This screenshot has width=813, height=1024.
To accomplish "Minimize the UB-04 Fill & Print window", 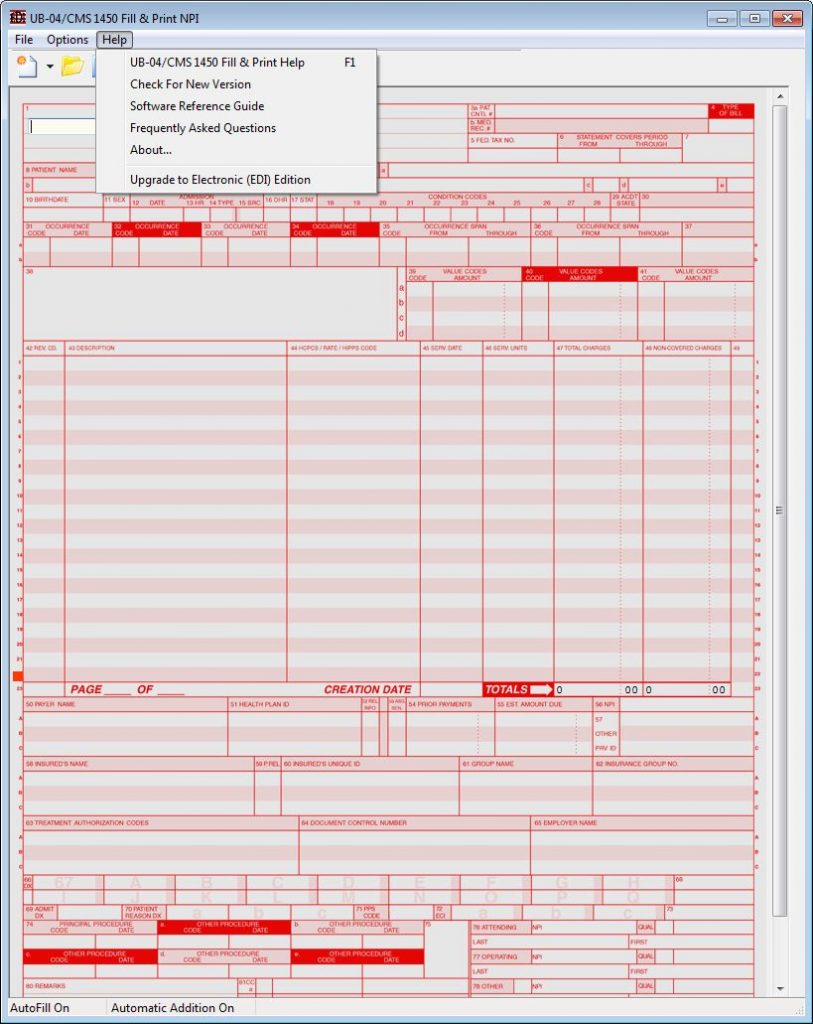I will click(722, 18).
